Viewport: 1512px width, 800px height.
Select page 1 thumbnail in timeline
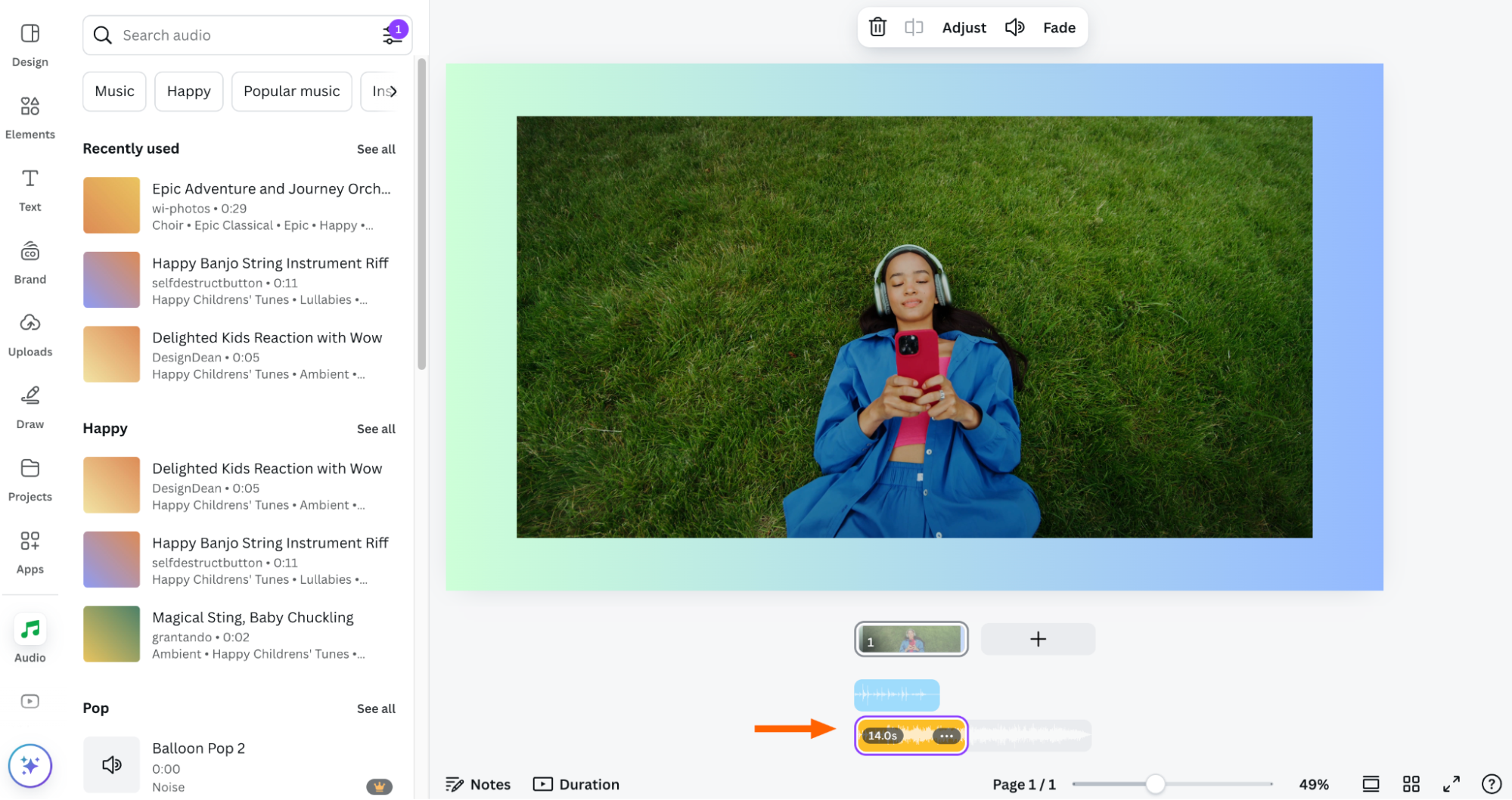(x=911, y=639)
